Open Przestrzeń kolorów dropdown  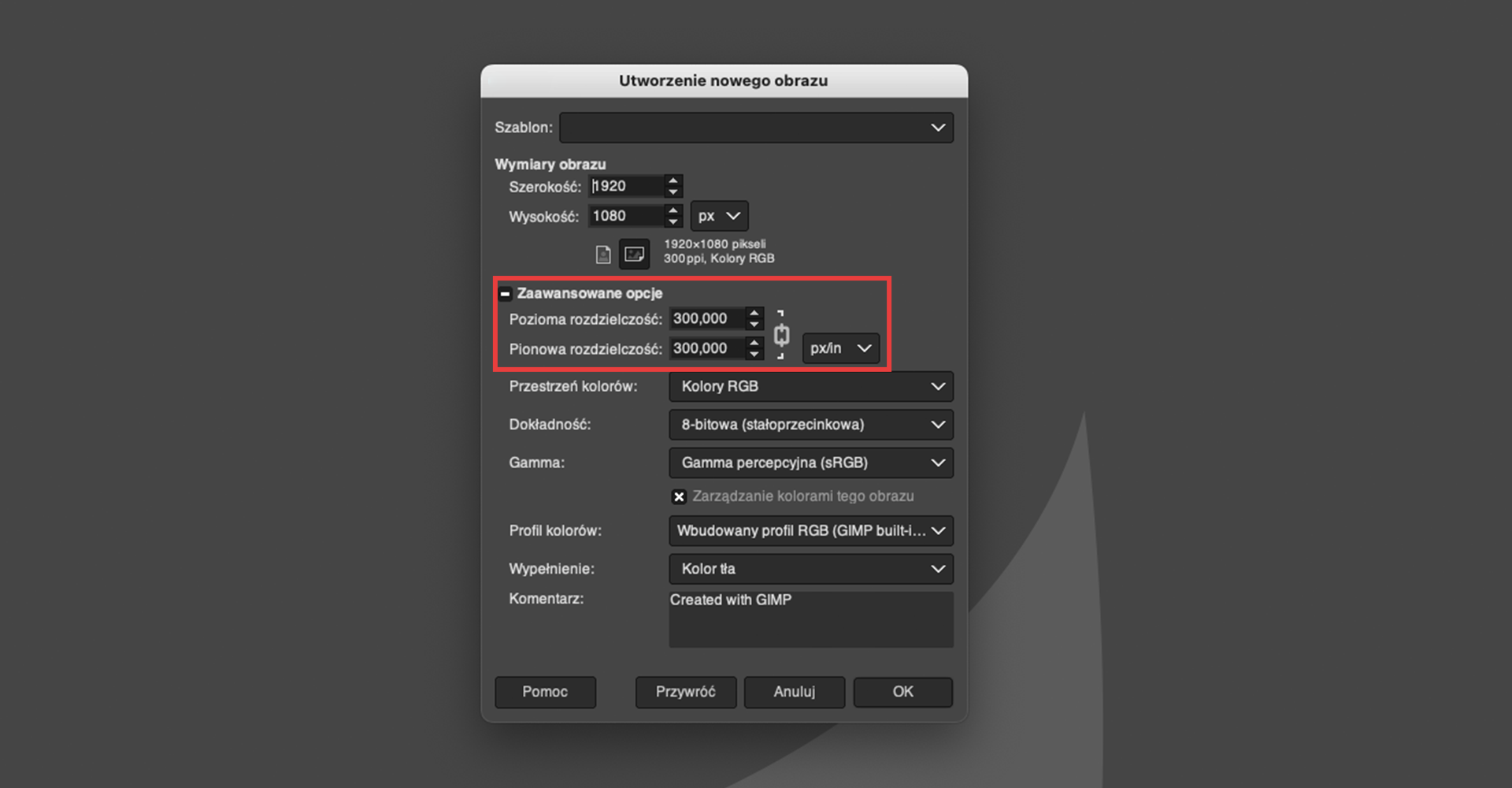[x=811, y=387]
